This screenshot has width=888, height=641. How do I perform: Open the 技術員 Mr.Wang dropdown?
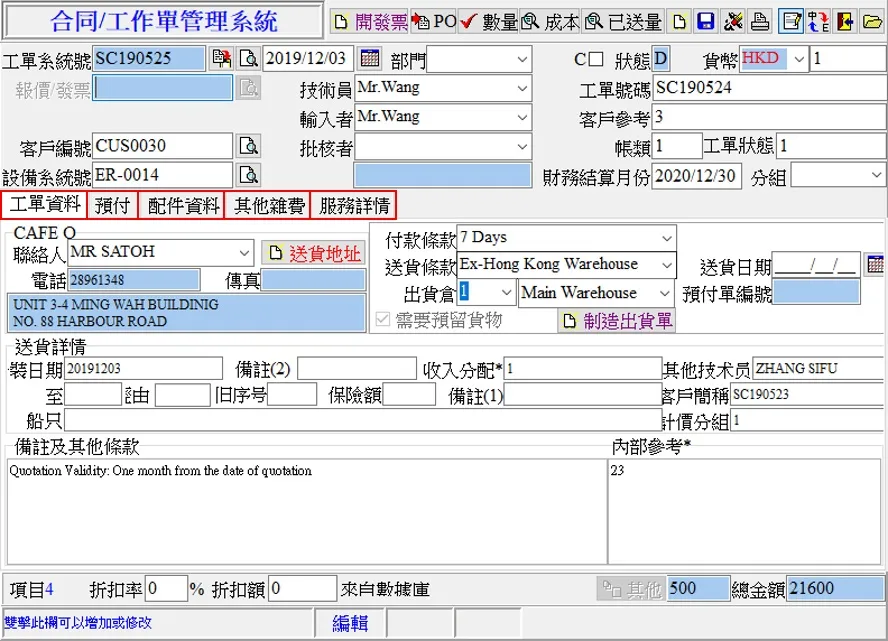522,88
